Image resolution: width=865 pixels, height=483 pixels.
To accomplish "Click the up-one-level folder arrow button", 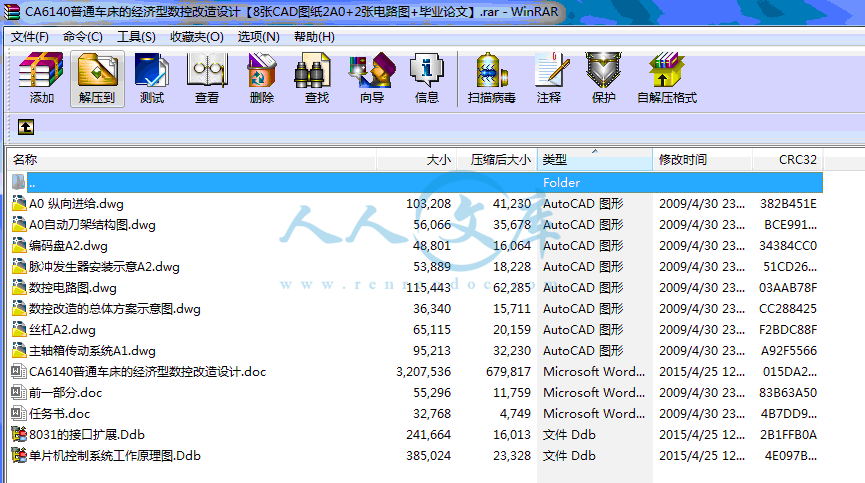I will (x=26, y=127).
